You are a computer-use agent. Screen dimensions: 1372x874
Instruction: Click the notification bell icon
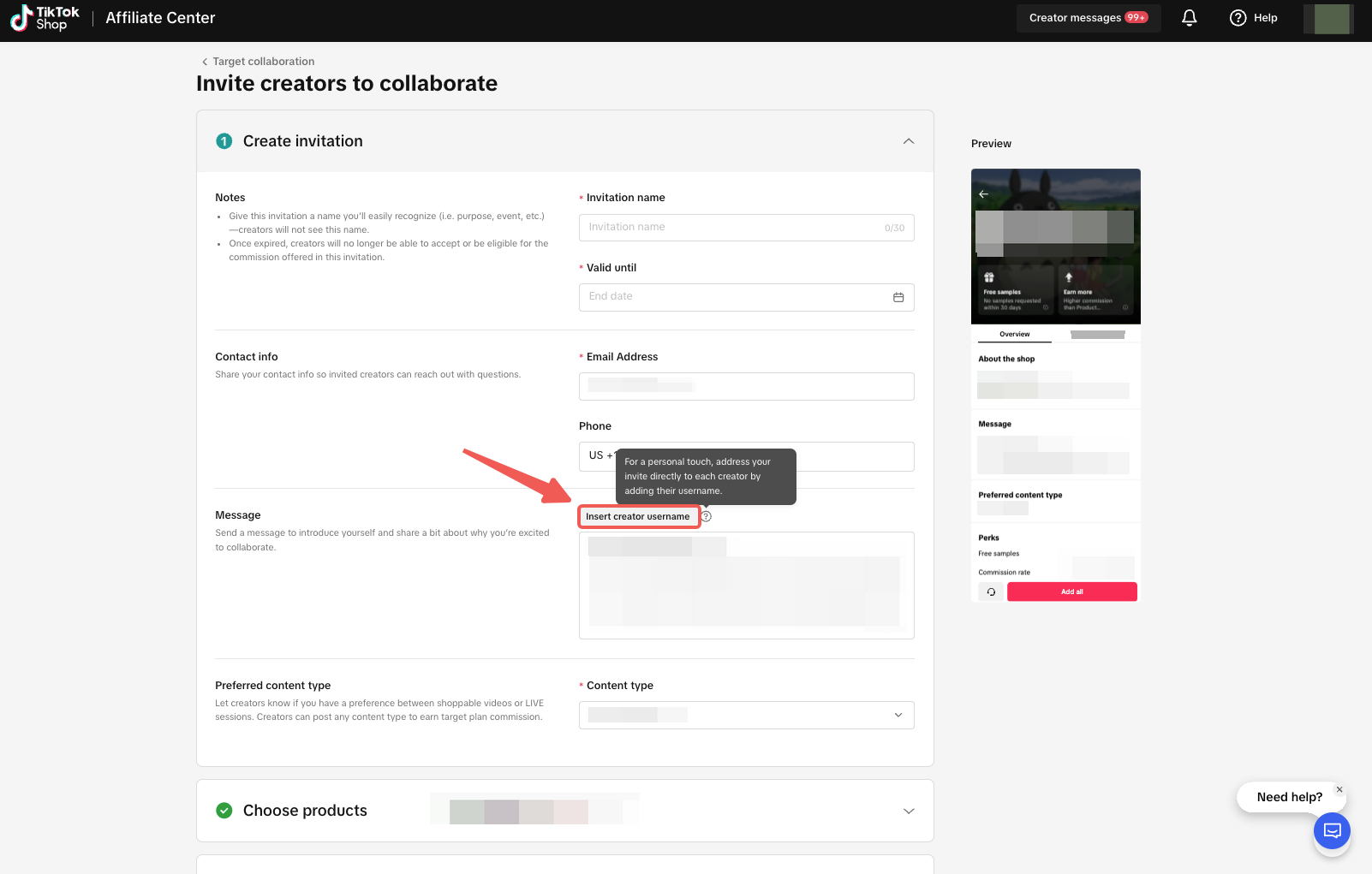click(x=1189, y=18)
